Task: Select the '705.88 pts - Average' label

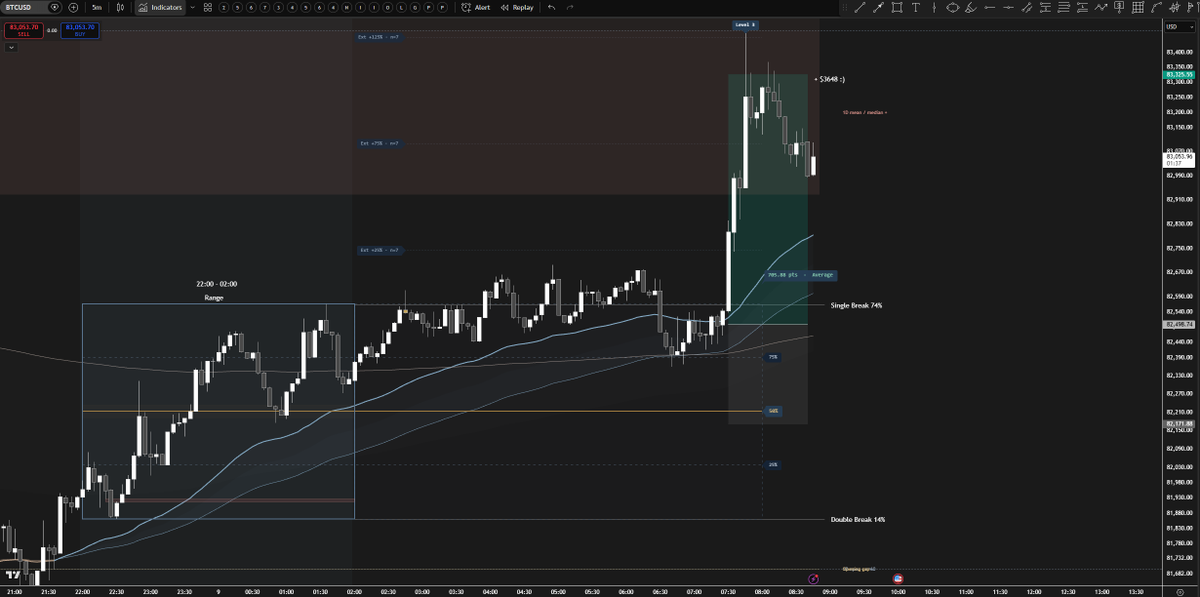Action: 800,275
